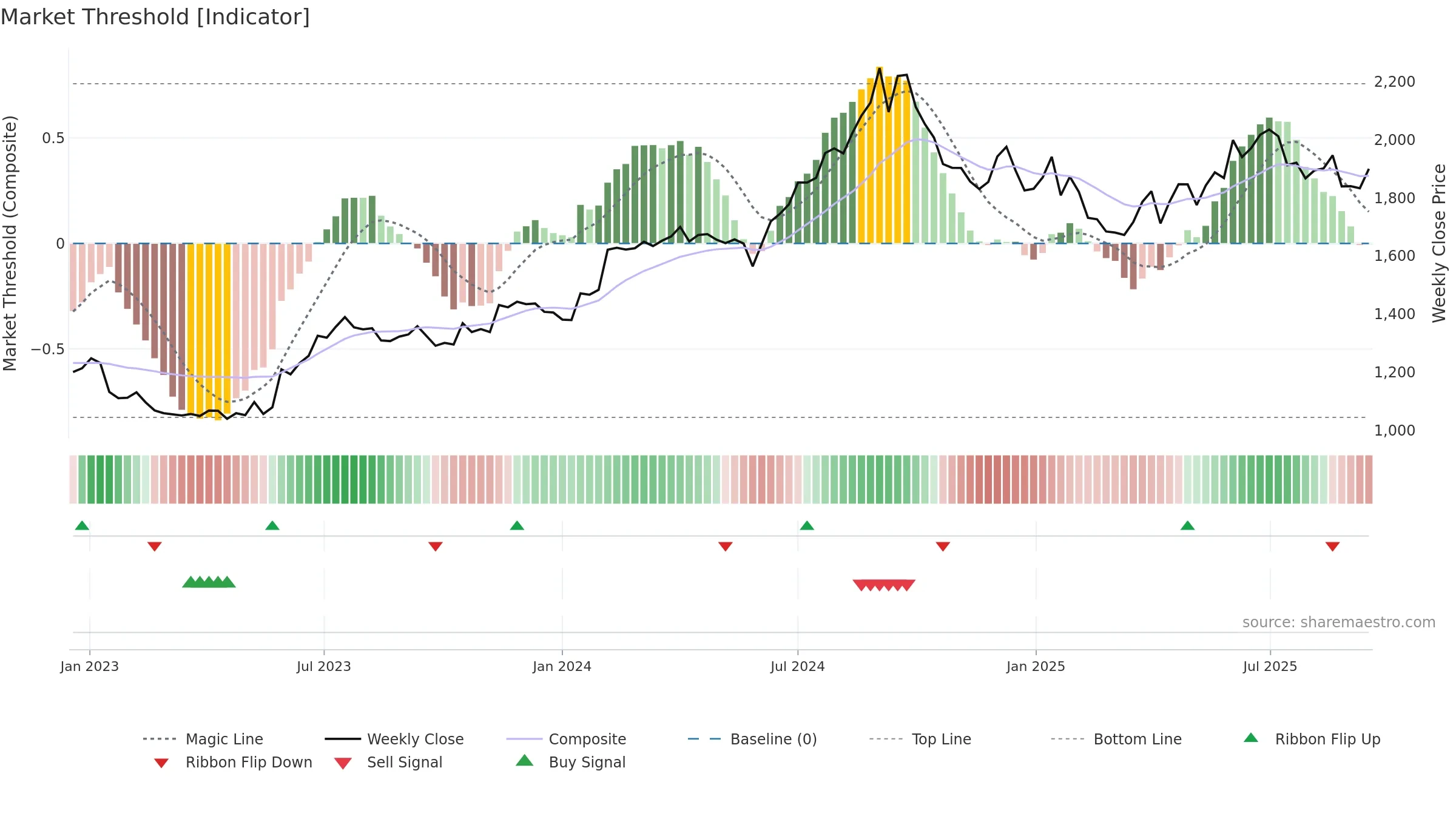Click Ribbon Flip Down legend triangle icon

click(161, 763)
